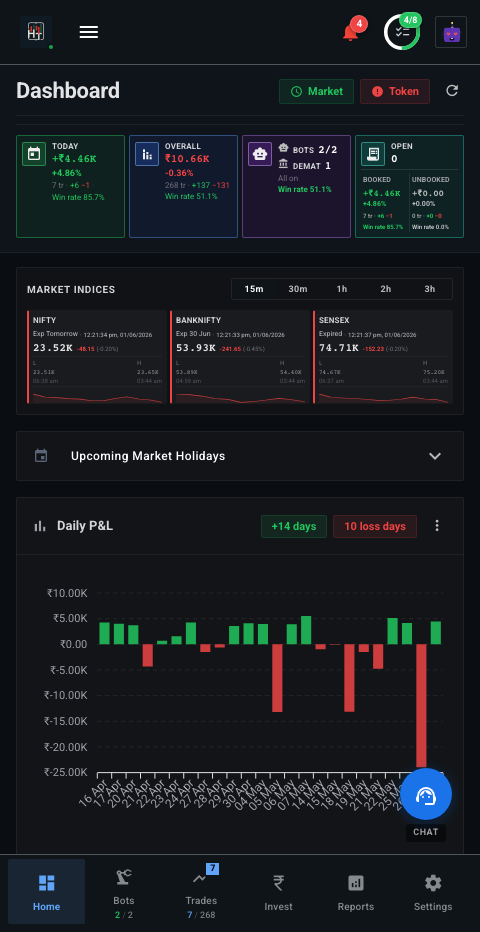Viewport: 480px width, 932px height.
Task: Click the robot icon in Bots card
Action: [260, 154]
